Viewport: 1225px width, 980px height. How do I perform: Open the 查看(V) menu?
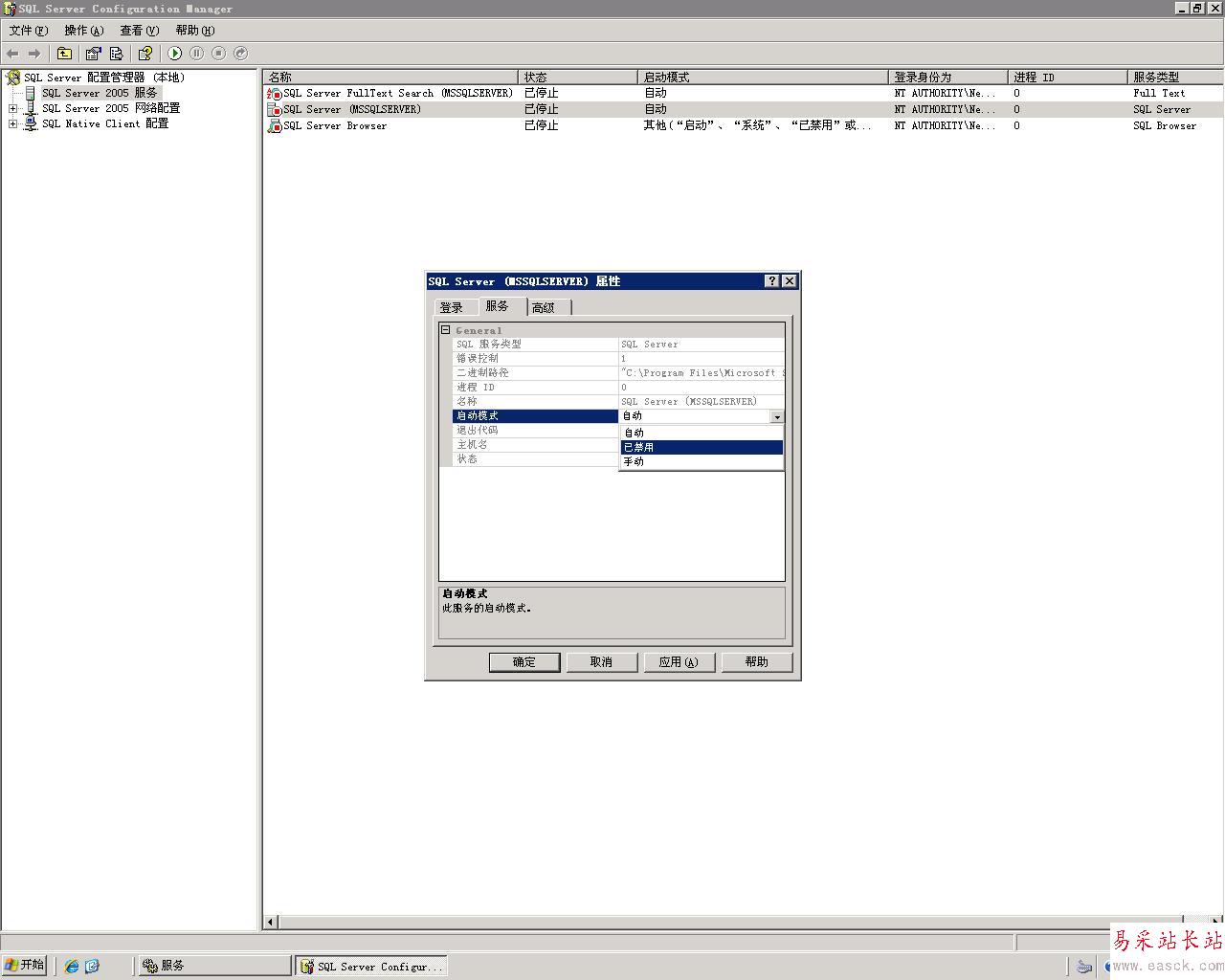click(x=139, y=31)
